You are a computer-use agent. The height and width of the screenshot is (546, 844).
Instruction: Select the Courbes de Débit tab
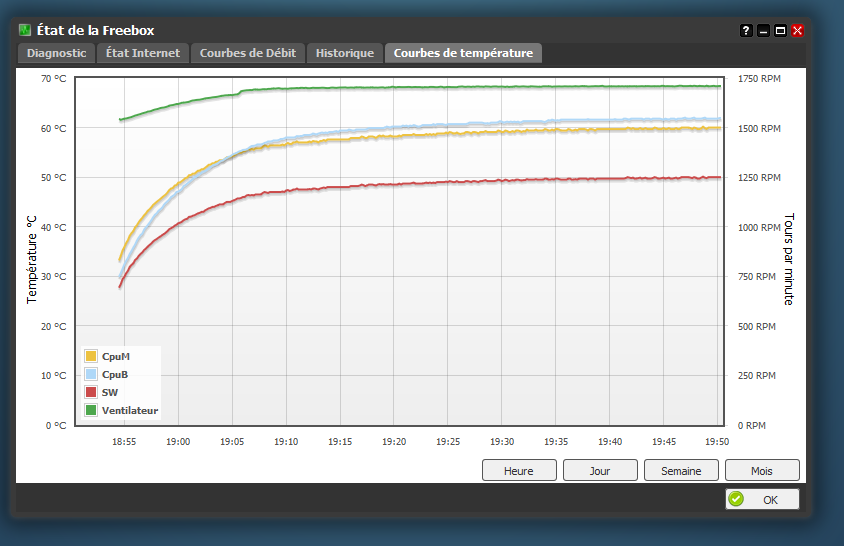coord(247,53)
